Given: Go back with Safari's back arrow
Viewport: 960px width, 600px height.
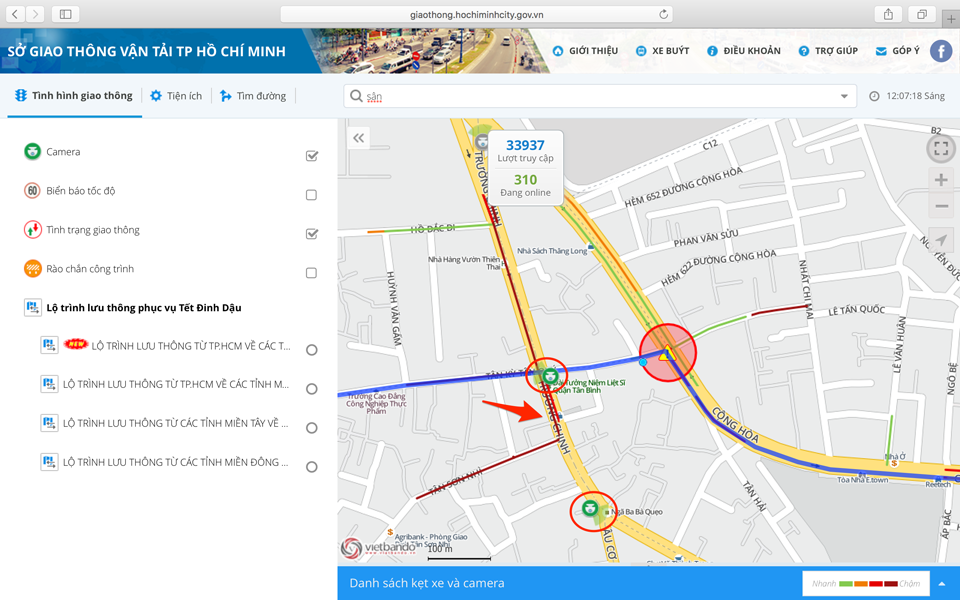Looking at the screenshot, I should [x=15, y=13].
